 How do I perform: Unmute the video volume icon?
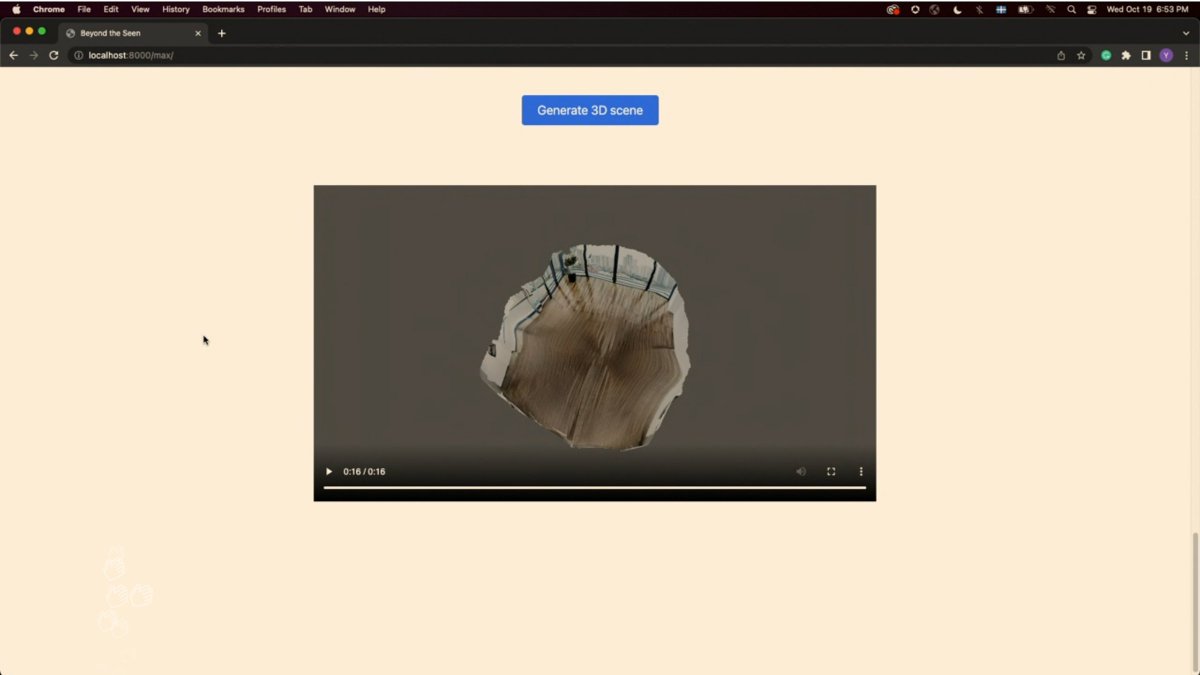pos(801,471)
